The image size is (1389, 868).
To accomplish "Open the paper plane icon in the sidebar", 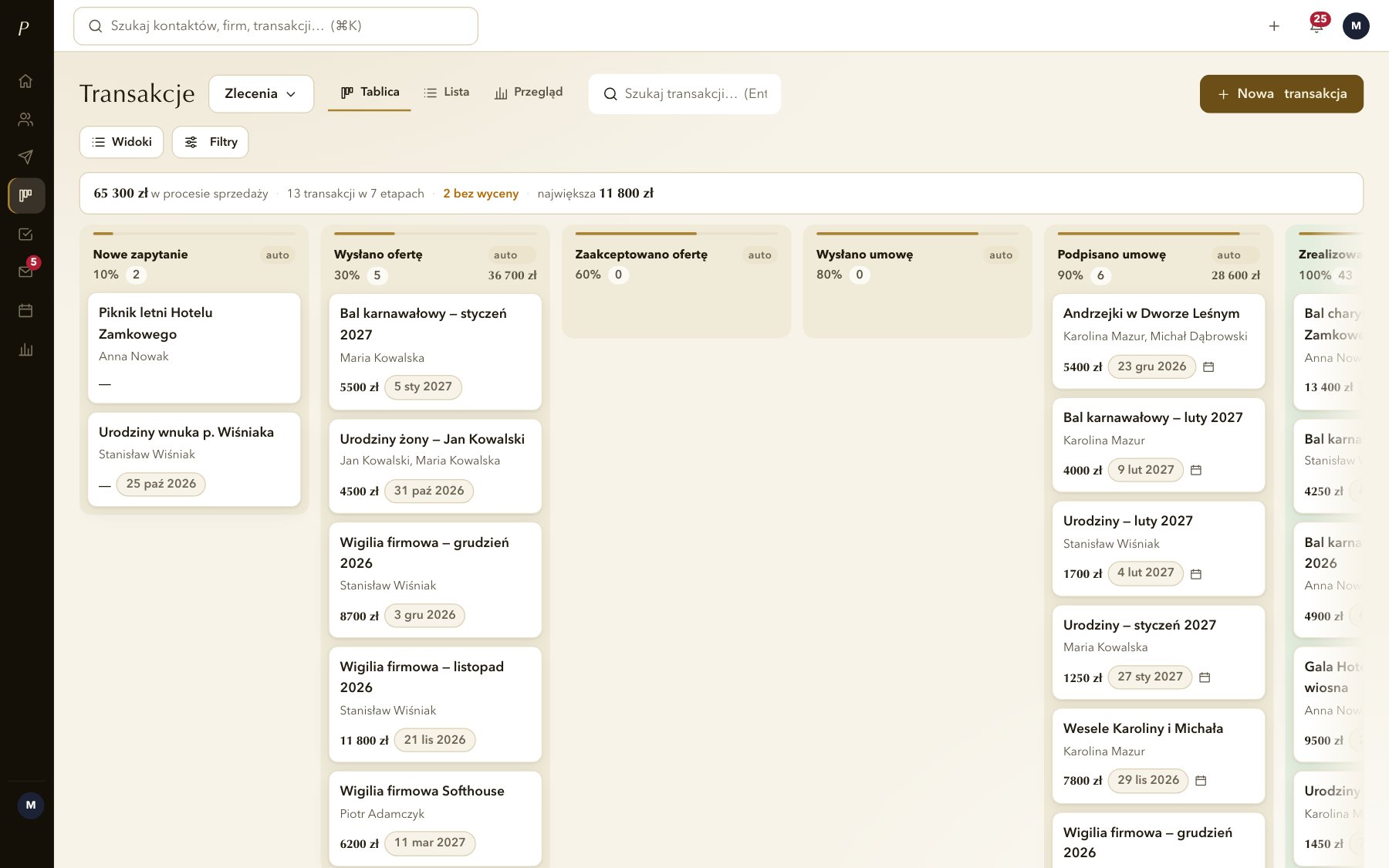I will (25, 157).
